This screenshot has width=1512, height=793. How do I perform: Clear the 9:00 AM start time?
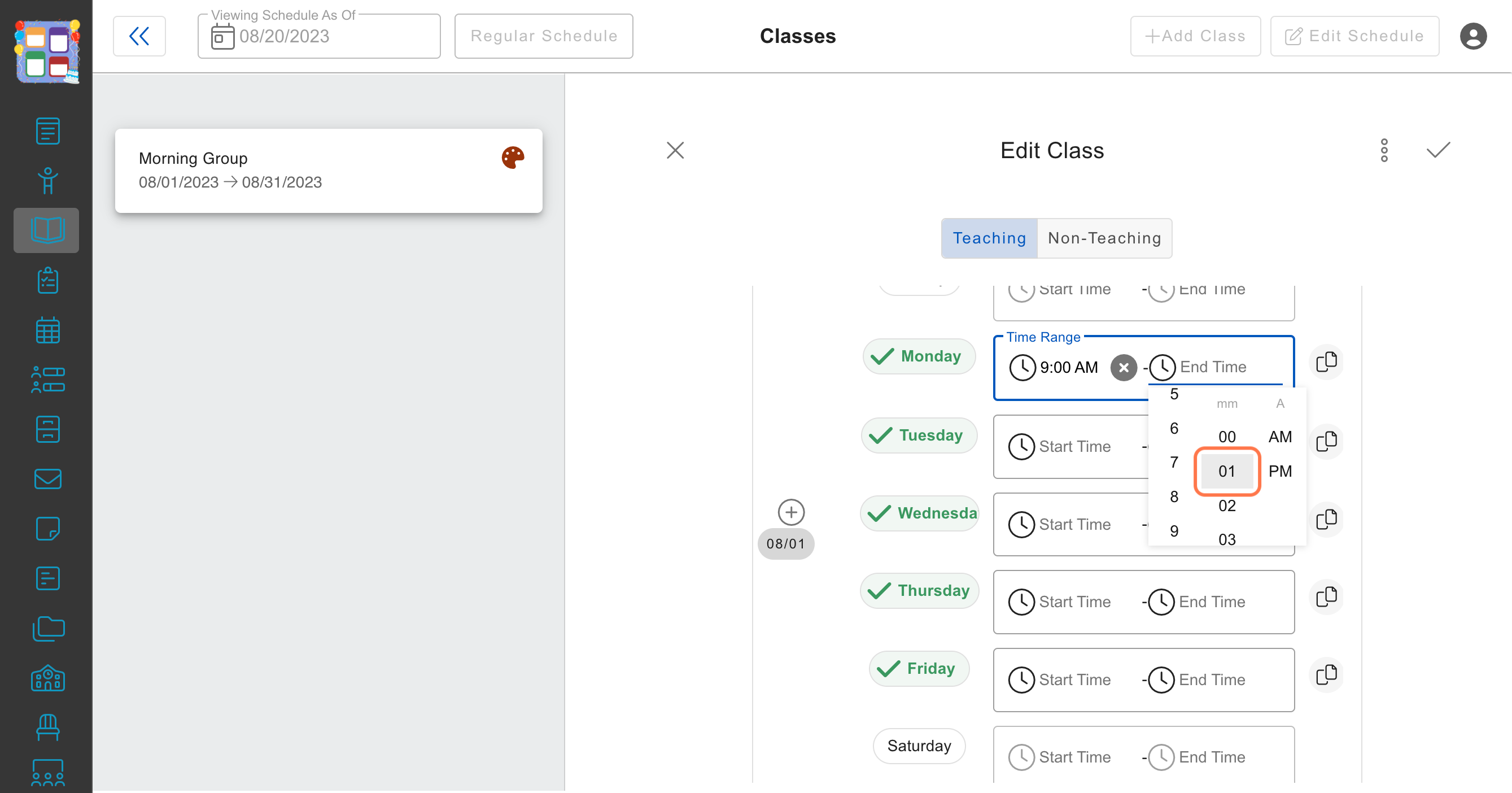1124,368
